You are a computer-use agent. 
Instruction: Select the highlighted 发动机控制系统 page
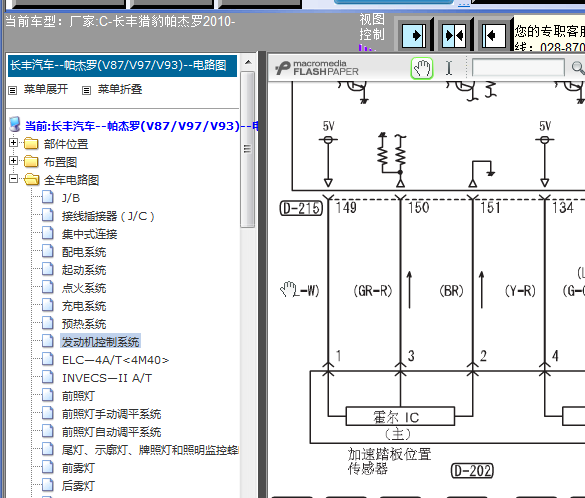100,341
